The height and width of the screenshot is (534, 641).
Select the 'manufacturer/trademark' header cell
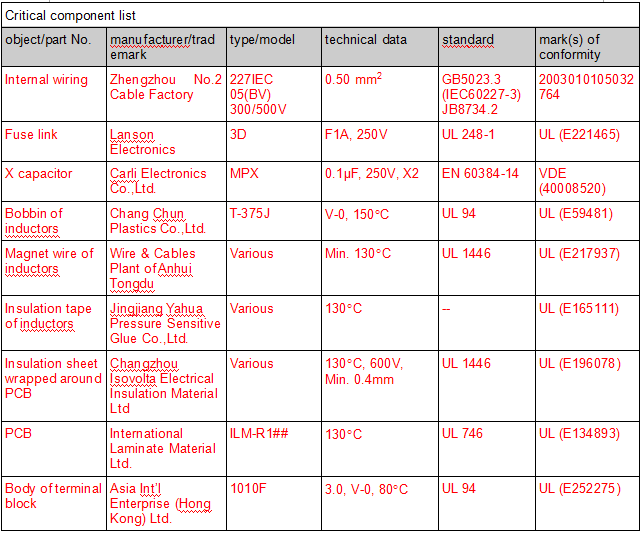click(x=166, y=47)
